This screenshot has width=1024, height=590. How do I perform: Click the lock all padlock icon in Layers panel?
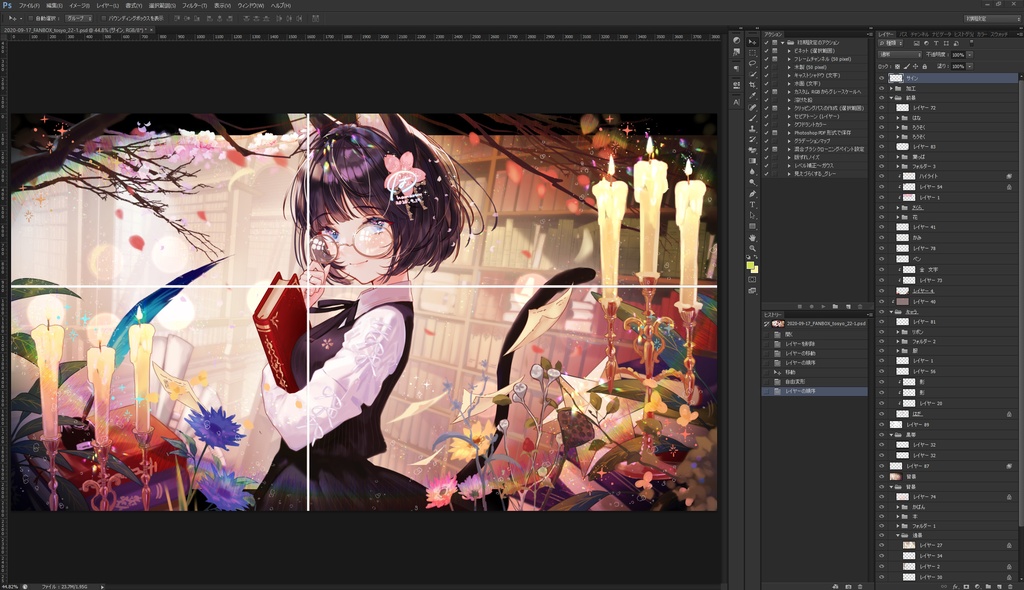[x=925, y=66]
